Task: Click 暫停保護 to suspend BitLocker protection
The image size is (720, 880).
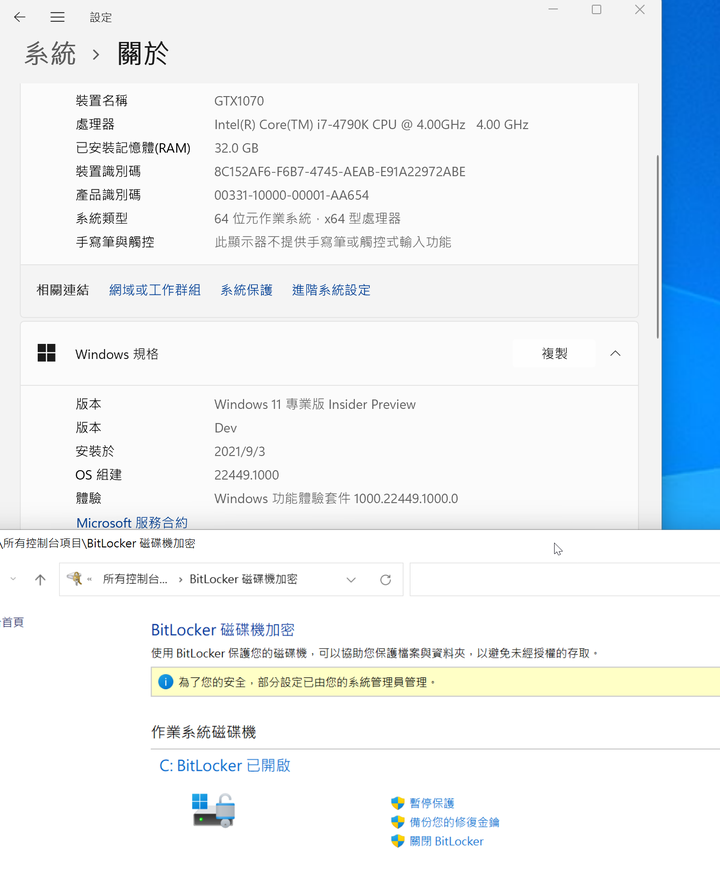Action: click(432, 803)
